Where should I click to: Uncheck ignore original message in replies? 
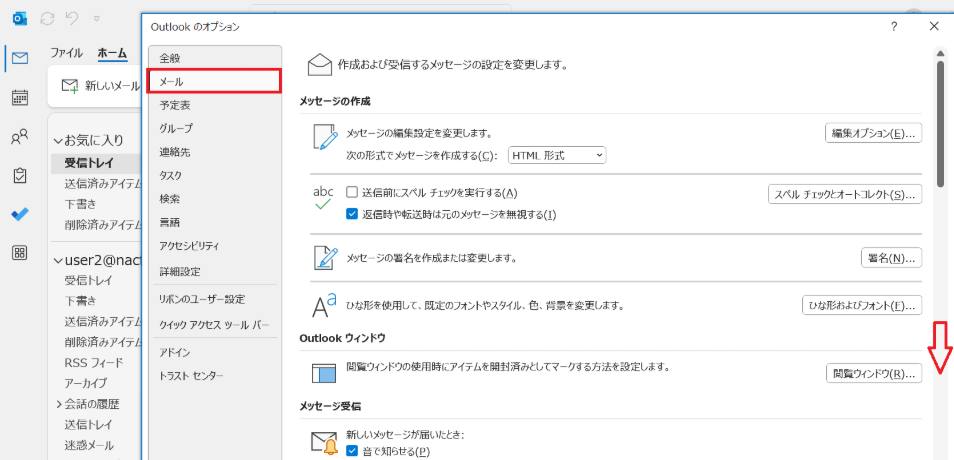pos(351,214)
